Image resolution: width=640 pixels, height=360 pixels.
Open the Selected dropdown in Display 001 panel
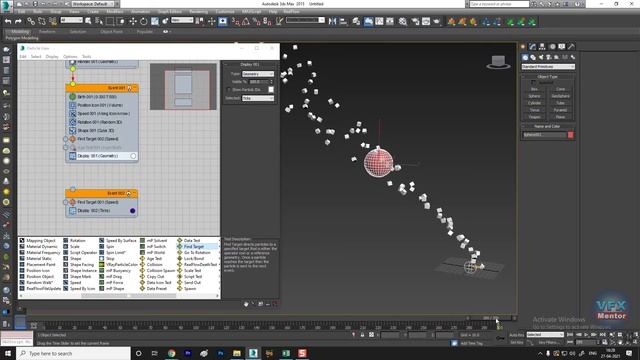258,98
